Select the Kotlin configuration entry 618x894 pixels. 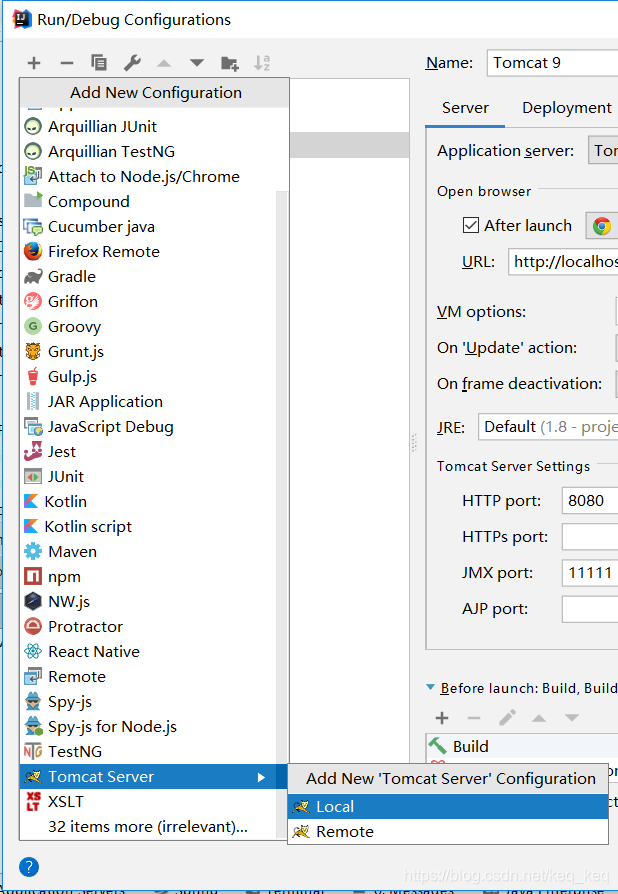coord(148,502)
